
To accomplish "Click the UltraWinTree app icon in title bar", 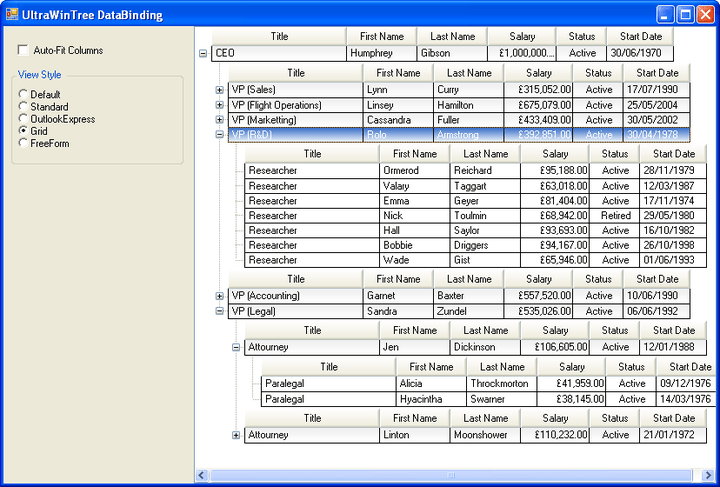I will click(12, 15).
